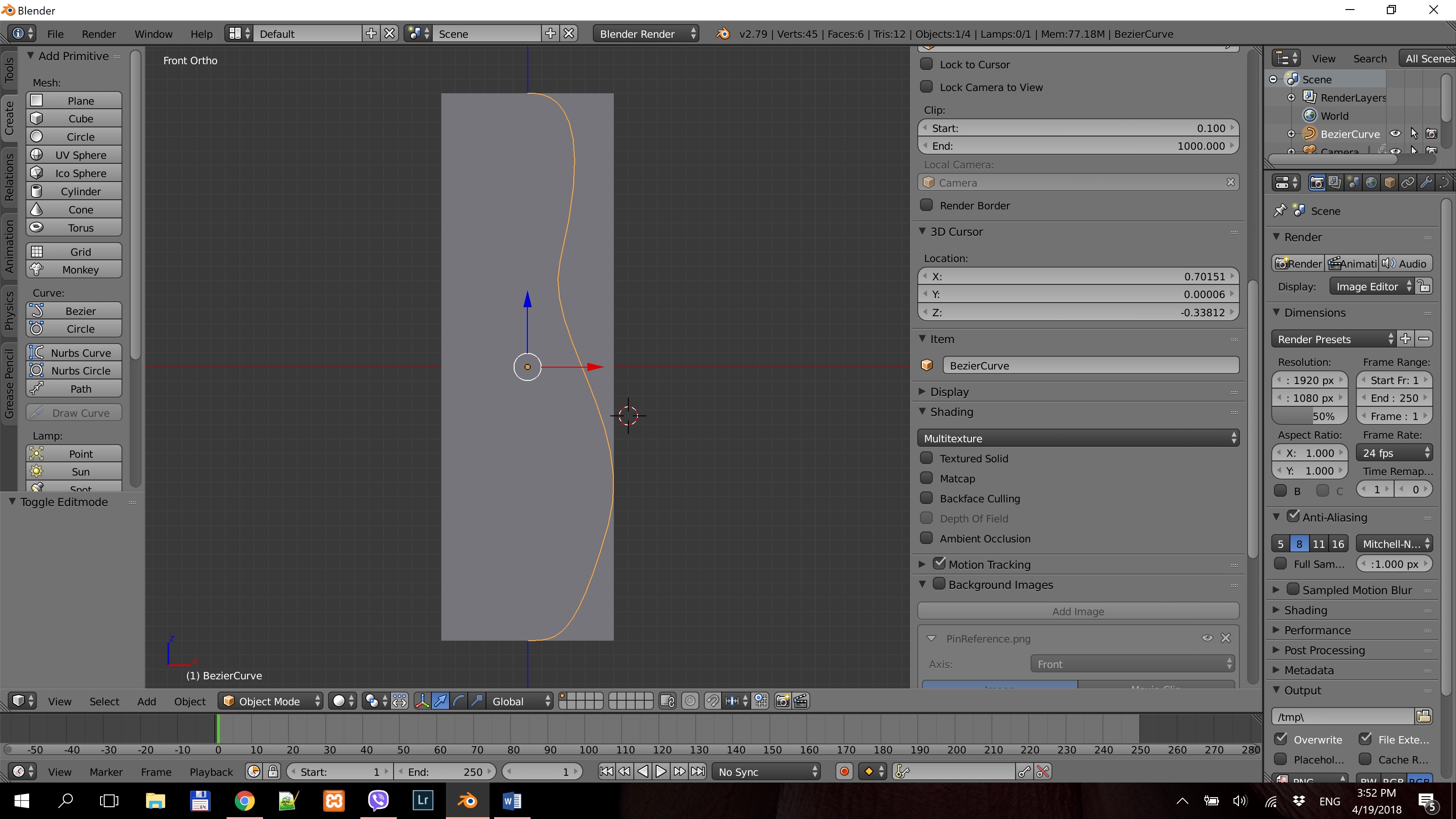Enable the Lock to Cursor checkbox

coord(926,64)
